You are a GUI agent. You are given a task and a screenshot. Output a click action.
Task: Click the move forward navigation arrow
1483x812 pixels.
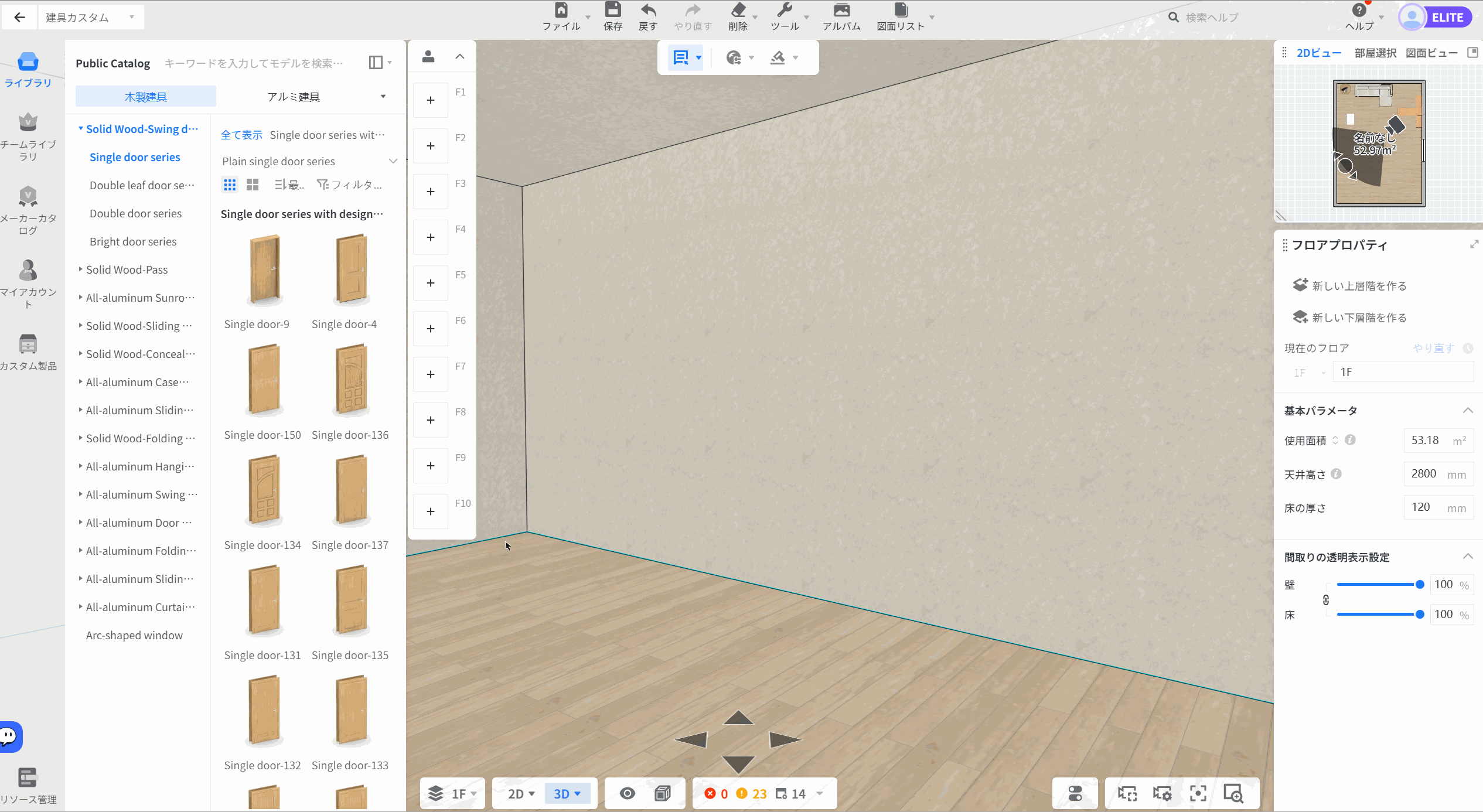click(x=738, y=717)
